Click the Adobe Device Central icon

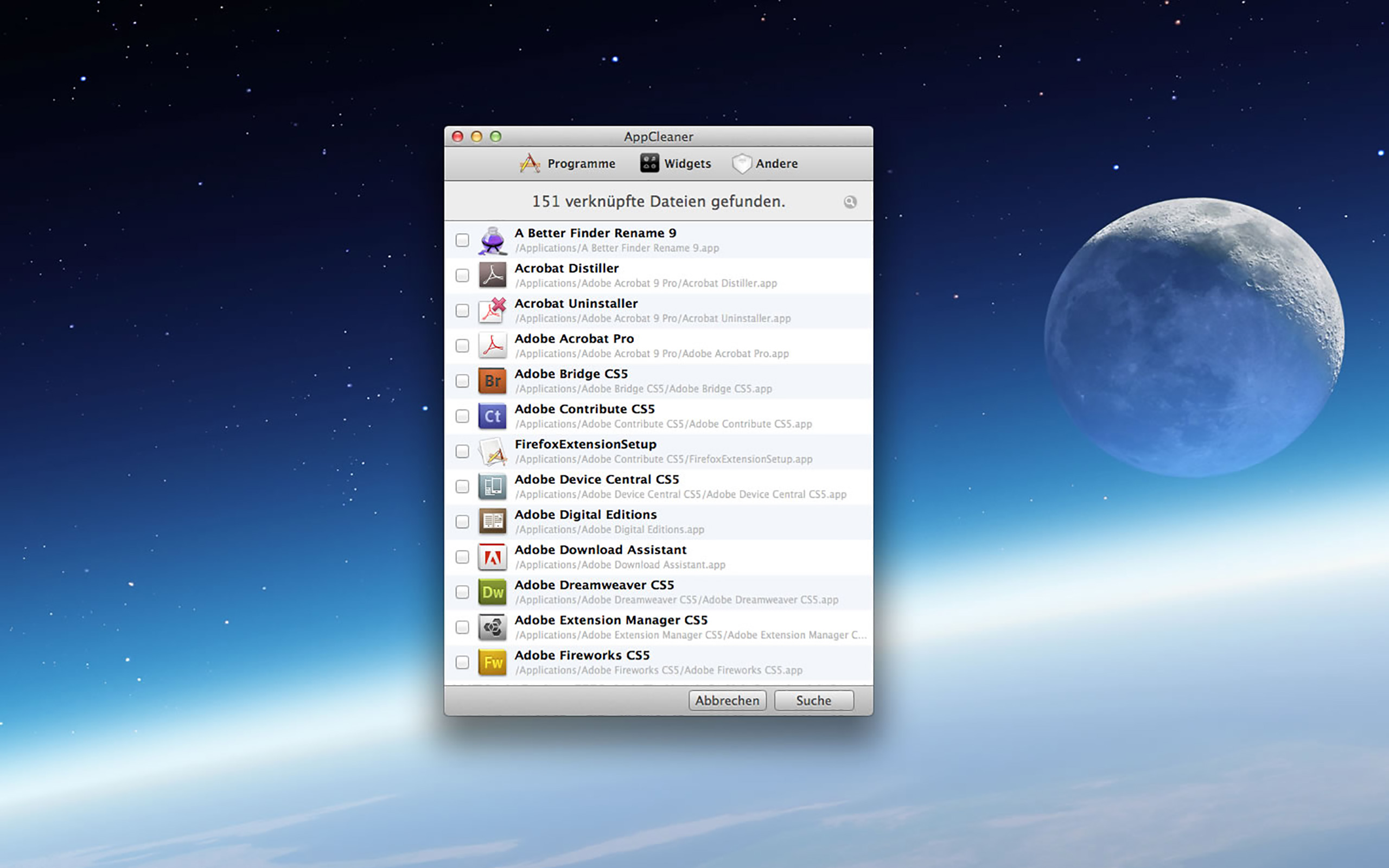(x=492, y=486)
